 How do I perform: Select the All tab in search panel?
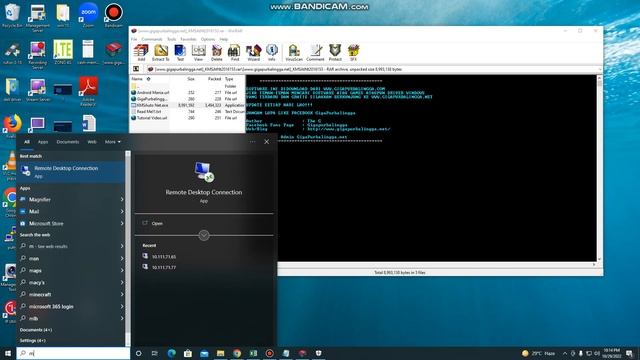pos(27,142)
